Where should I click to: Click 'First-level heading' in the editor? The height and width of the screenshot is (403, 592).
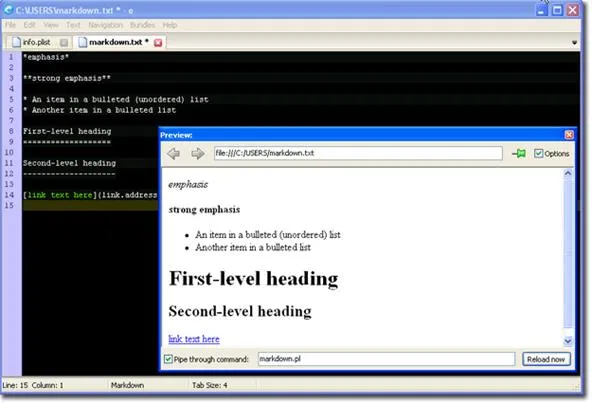(67, 131)
